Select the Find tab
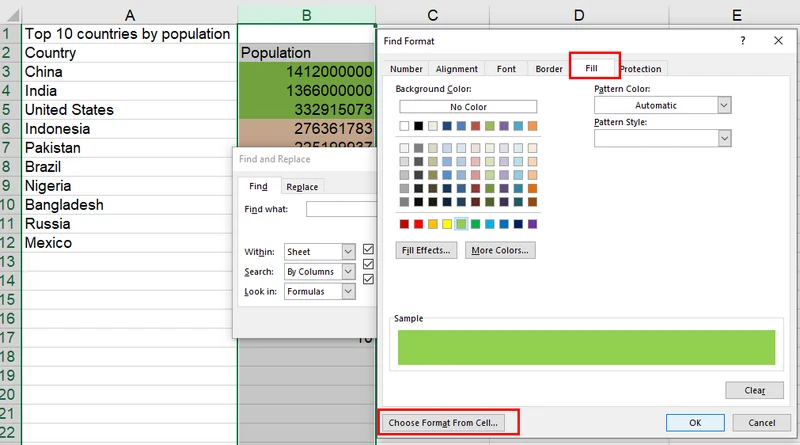 (258, 186)
